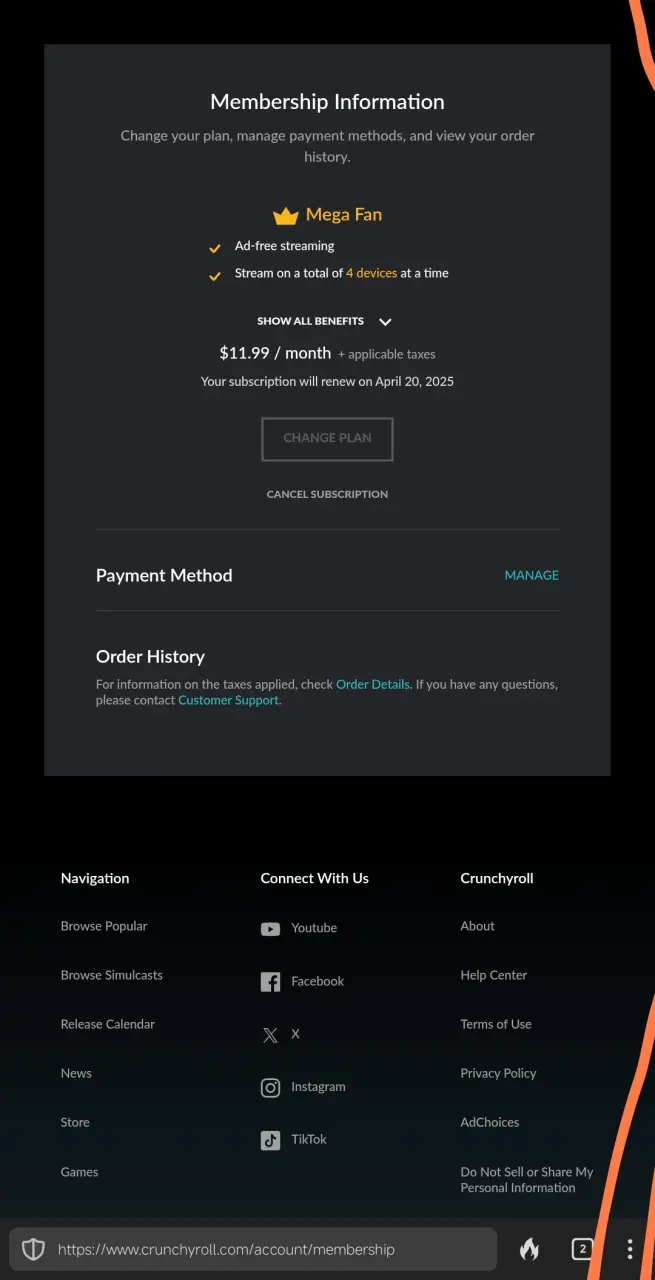Go to Browse Popular in Navigation
This screenshot has height=1280, width=655.
tap(104, 927)
